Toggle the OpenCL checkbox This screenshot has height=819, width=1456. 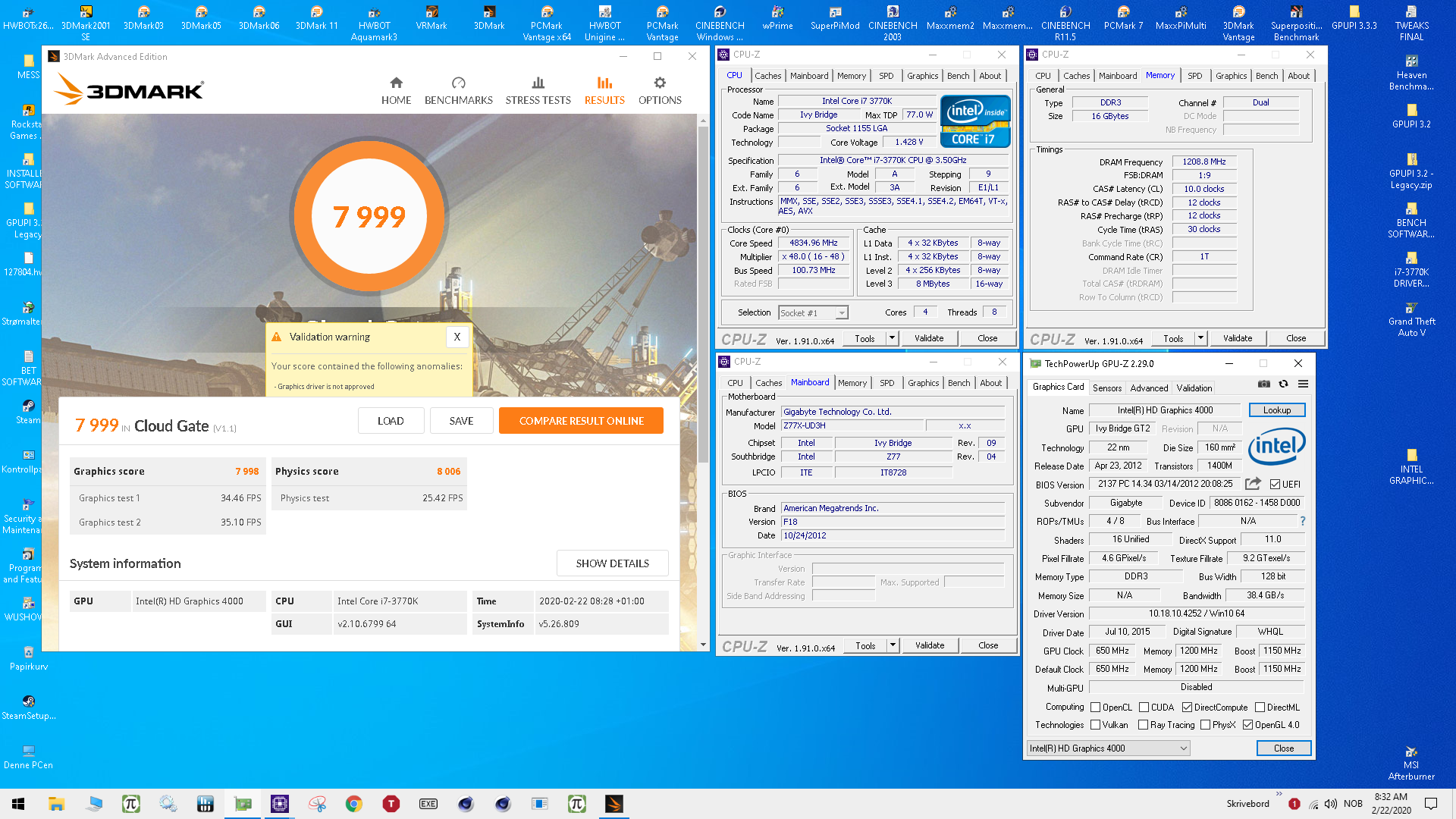pyautogui.click(x=1095, y=708)
